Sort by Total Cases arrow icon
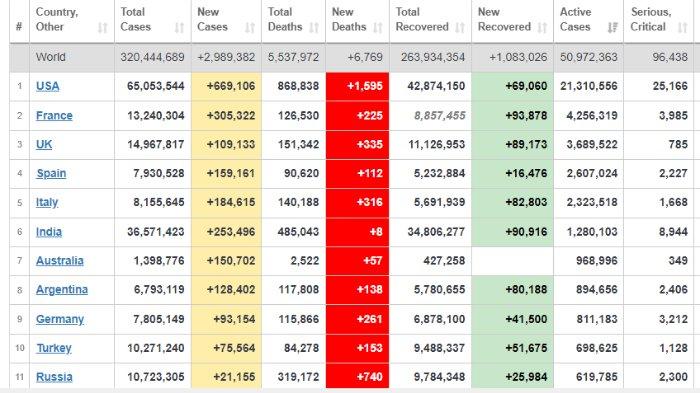The width and height of the screenshot is (700, 393). click(x=179, y=28)
